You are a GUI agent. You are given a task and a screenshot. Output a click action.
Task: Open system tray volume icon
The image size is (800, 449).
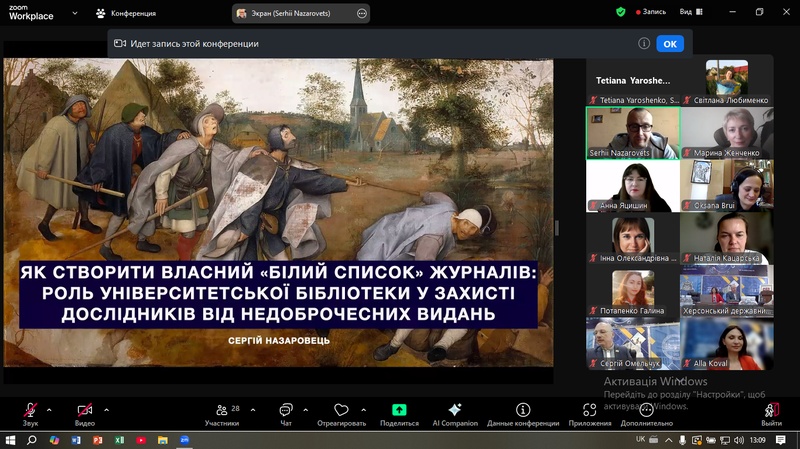[x=739, y=440]
